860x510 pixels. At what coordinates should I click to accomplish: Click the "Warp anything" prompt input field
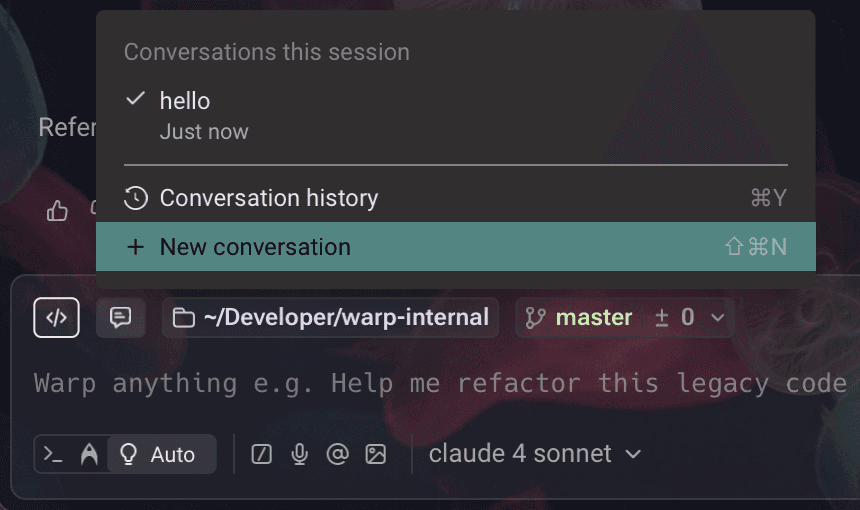point(440,384)
